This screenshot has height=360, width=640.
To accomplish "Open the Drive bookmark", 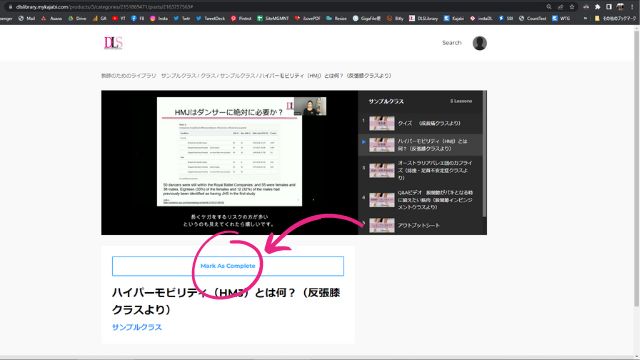I will point(77,18).
